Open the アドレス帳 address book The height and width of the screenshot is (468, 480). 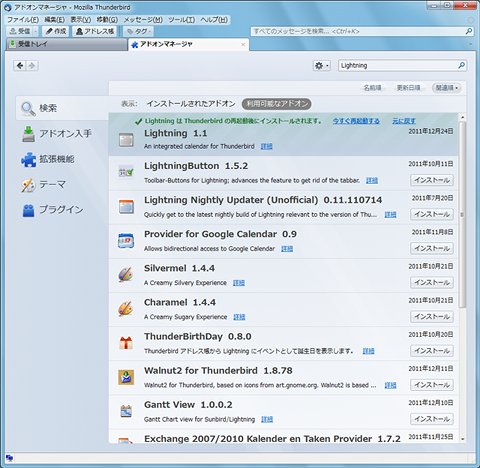95,31
